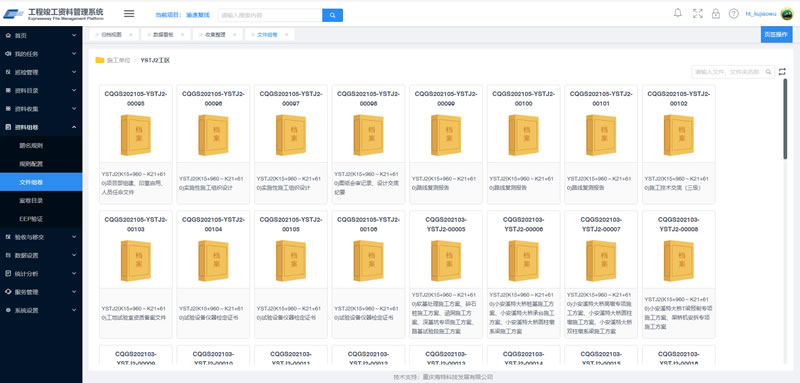The image size is (800, 383).
Task: Expand the 资料目录 menu chevron
Action: coord(74,90)
